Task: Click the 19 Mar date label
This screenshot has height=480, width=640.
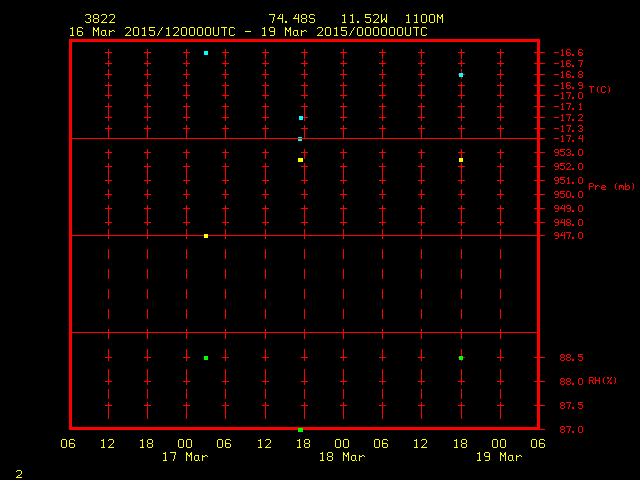Action: (x=499, y=457)
